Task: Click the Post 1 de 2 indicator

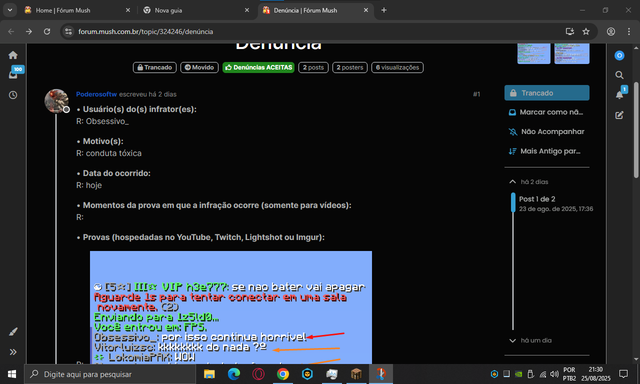Action: pyautogui.click(x=537, y=199)
